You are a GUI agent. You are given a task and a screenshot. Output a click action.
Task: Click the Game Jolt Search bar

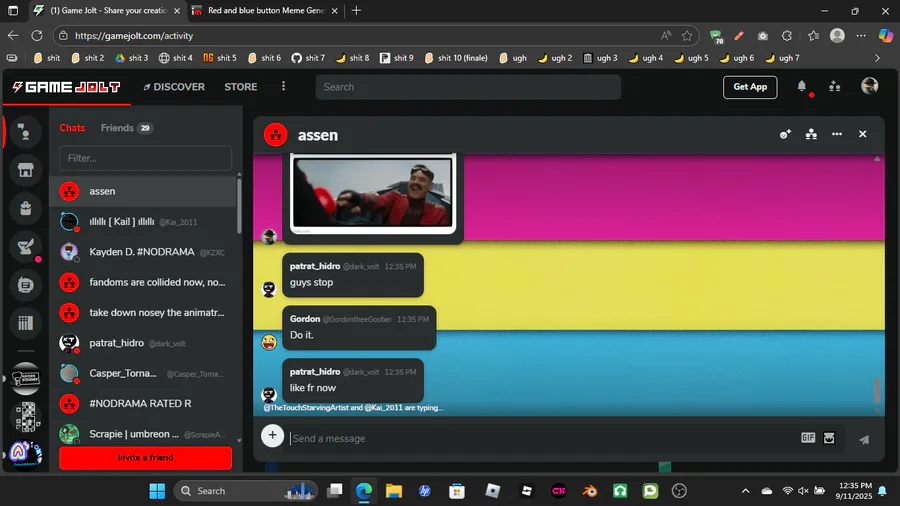point(468,87)
